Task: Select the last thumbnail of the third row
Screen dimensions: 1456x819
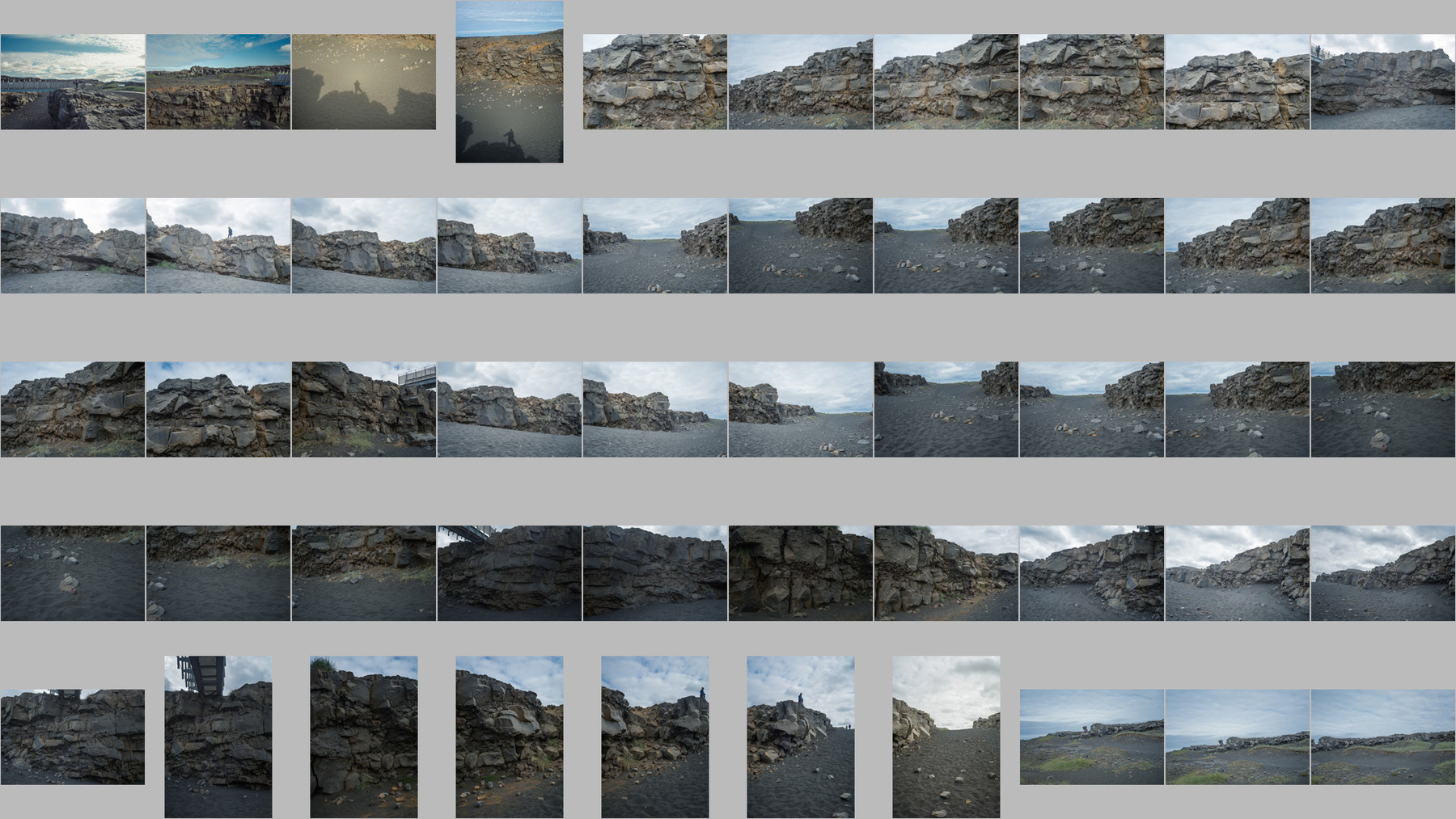Action: (1383, 409)
